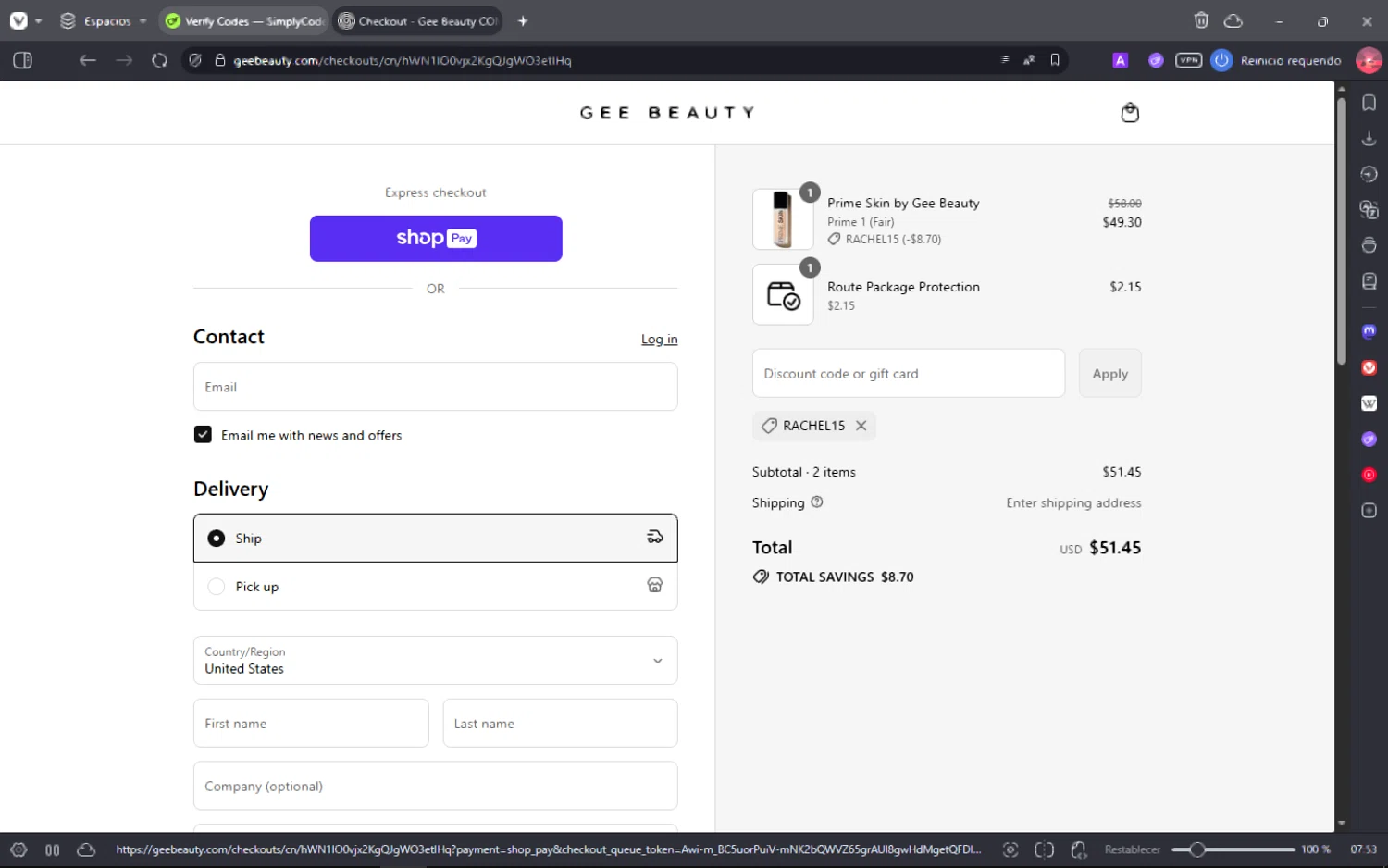Open the synced tabs cloud icon in the tab bar
The height and width of the screenshot is (868, 1388).
coord(1233,20)
